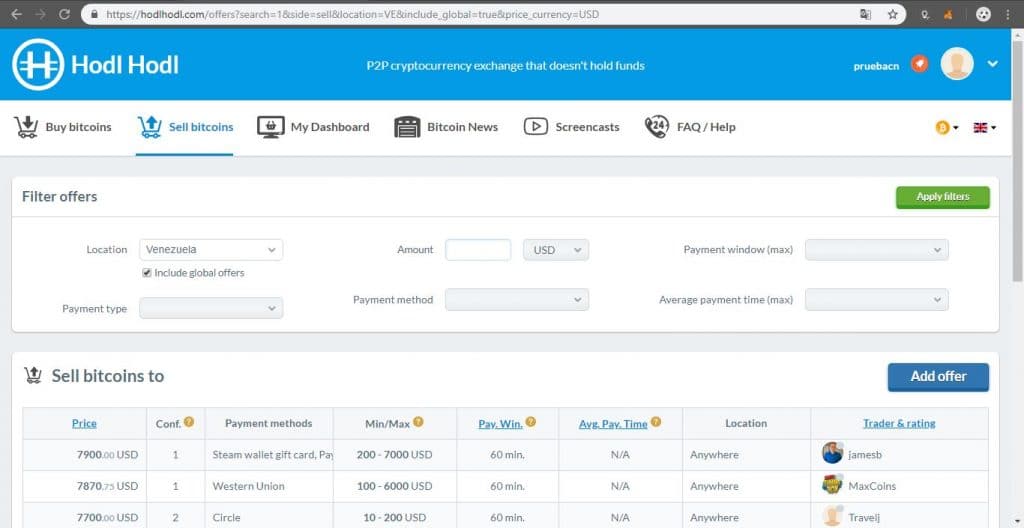Image resolution: width=1024 pixels, height=528 pixels.
Task: Click the 100 - 6000 USD range cell
Action: (x=394, y=486)
